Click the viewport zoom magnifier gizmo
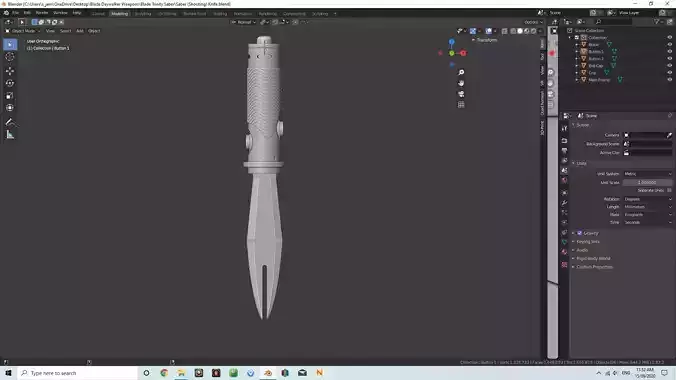676x380 pixels. [461, 72]
